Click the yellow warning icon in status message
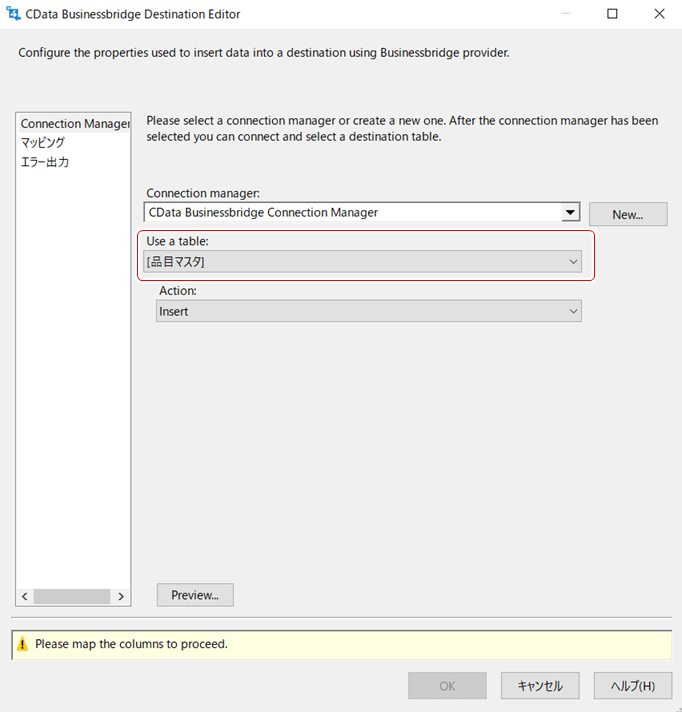The width and height of the screenshot is (682, 712). point(22,644)
